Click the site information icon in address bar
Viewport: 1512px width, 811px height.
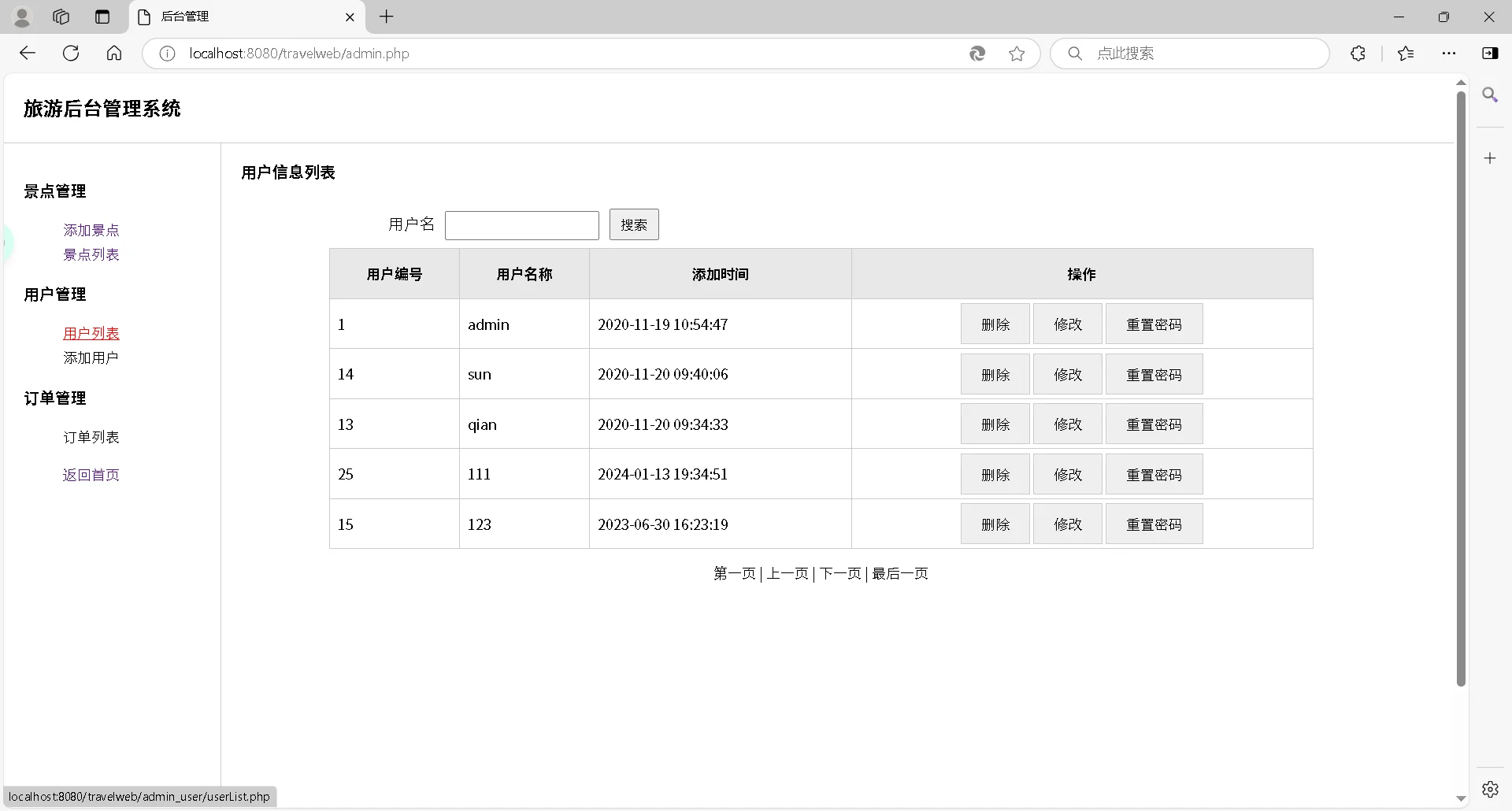pyautogui.click(x=165, y=53)
